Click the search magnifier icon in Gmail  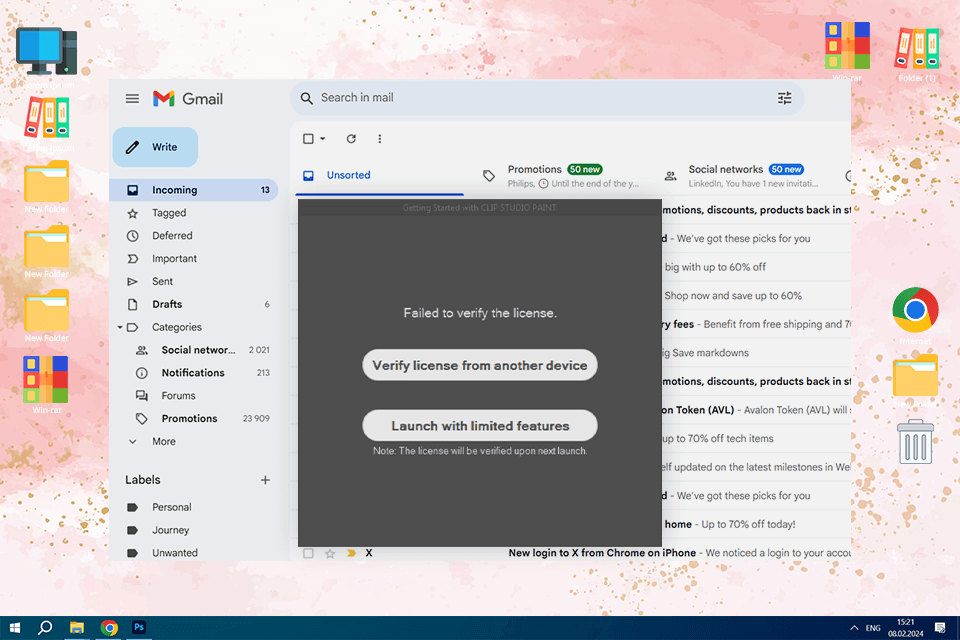pos(307,98)
